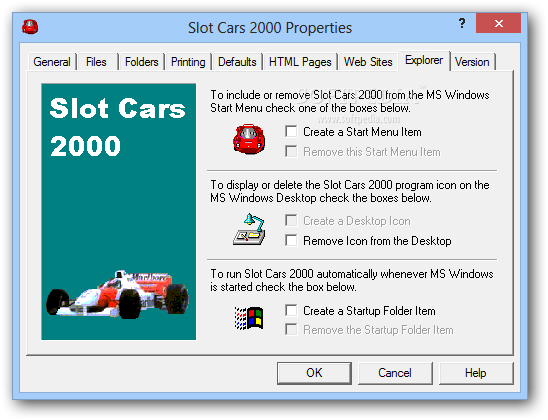548x420 pixels.
Task: Open Help via the Help button
Action: (x=476, y=373)
